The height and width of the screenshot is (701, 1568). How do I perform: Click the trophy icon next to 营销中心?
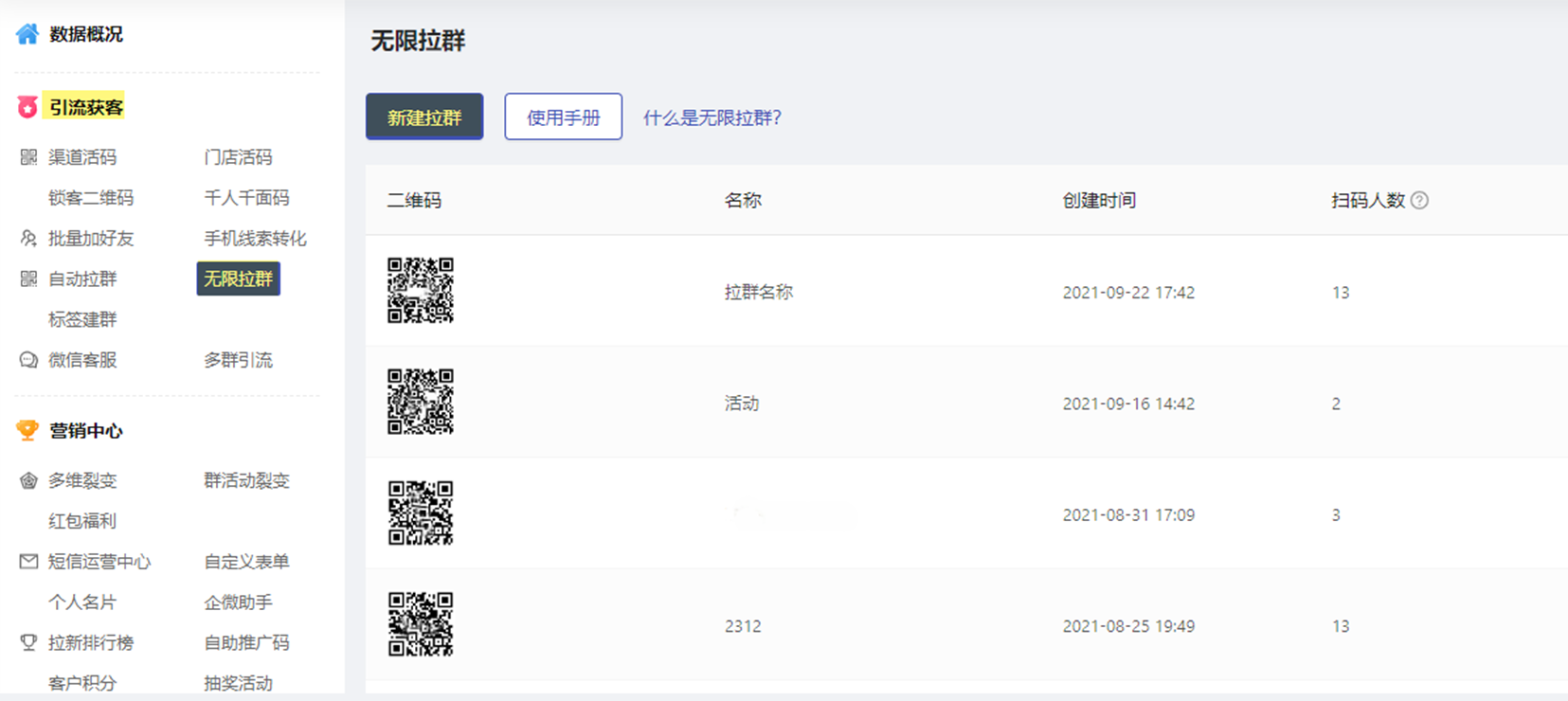coord(27,431)
